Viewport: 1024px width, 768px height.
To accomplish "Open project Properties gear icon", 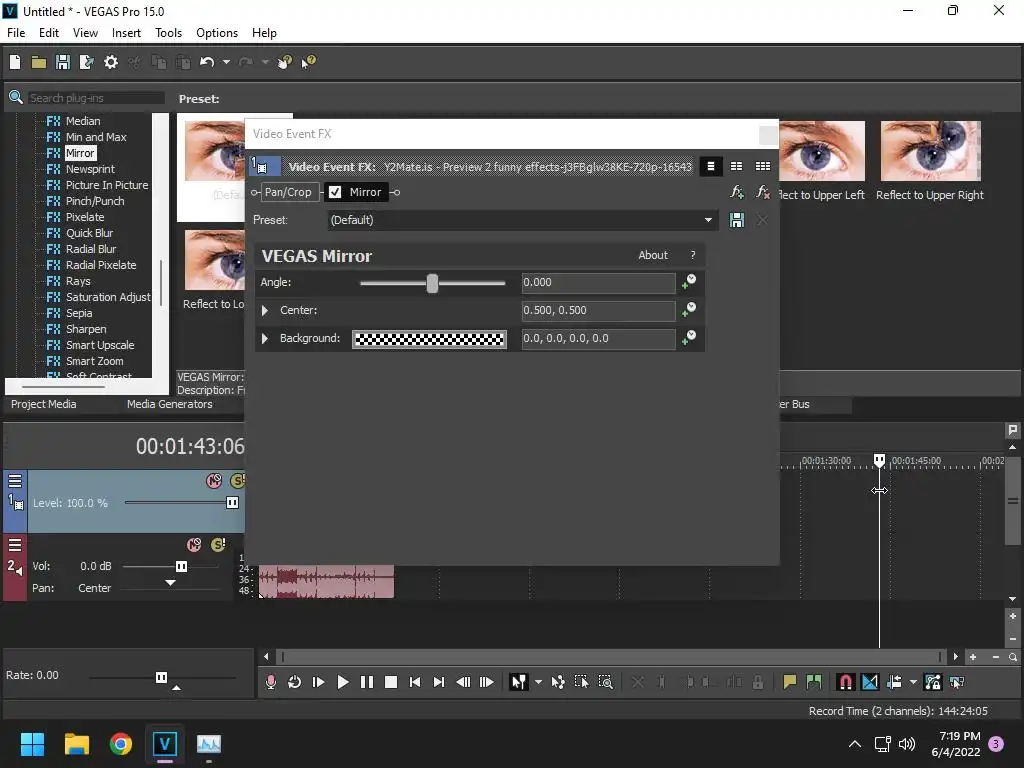I will (x=111, y=62).
